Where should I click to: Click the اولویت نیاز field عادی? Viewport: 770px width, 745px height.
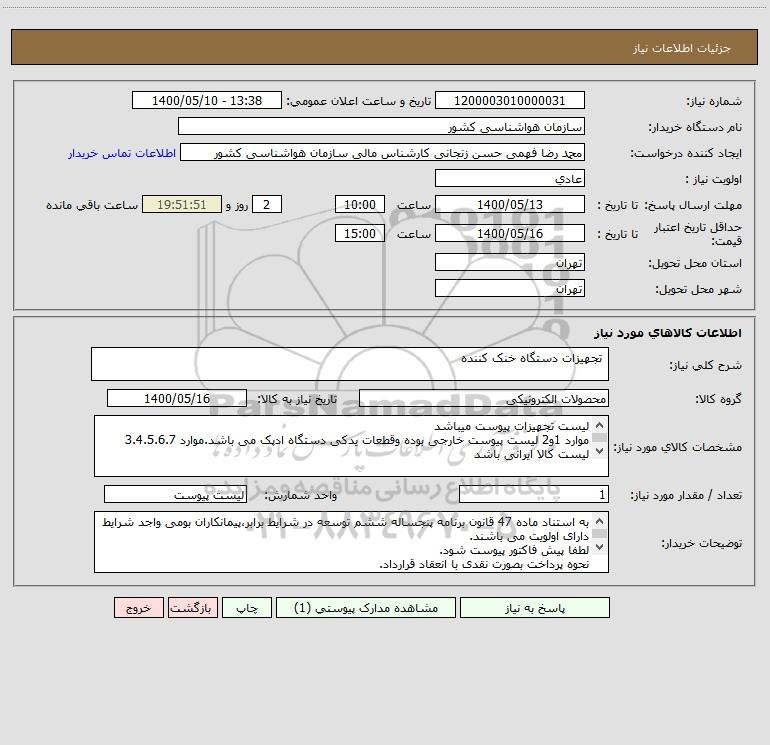[510, 178]
